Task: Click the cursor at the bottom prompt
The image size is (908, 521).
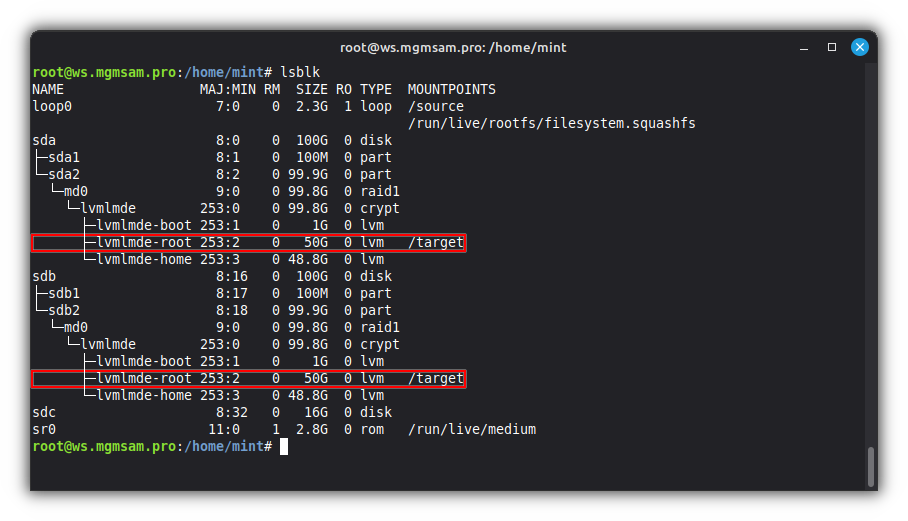Action: (x=284, y=446)
